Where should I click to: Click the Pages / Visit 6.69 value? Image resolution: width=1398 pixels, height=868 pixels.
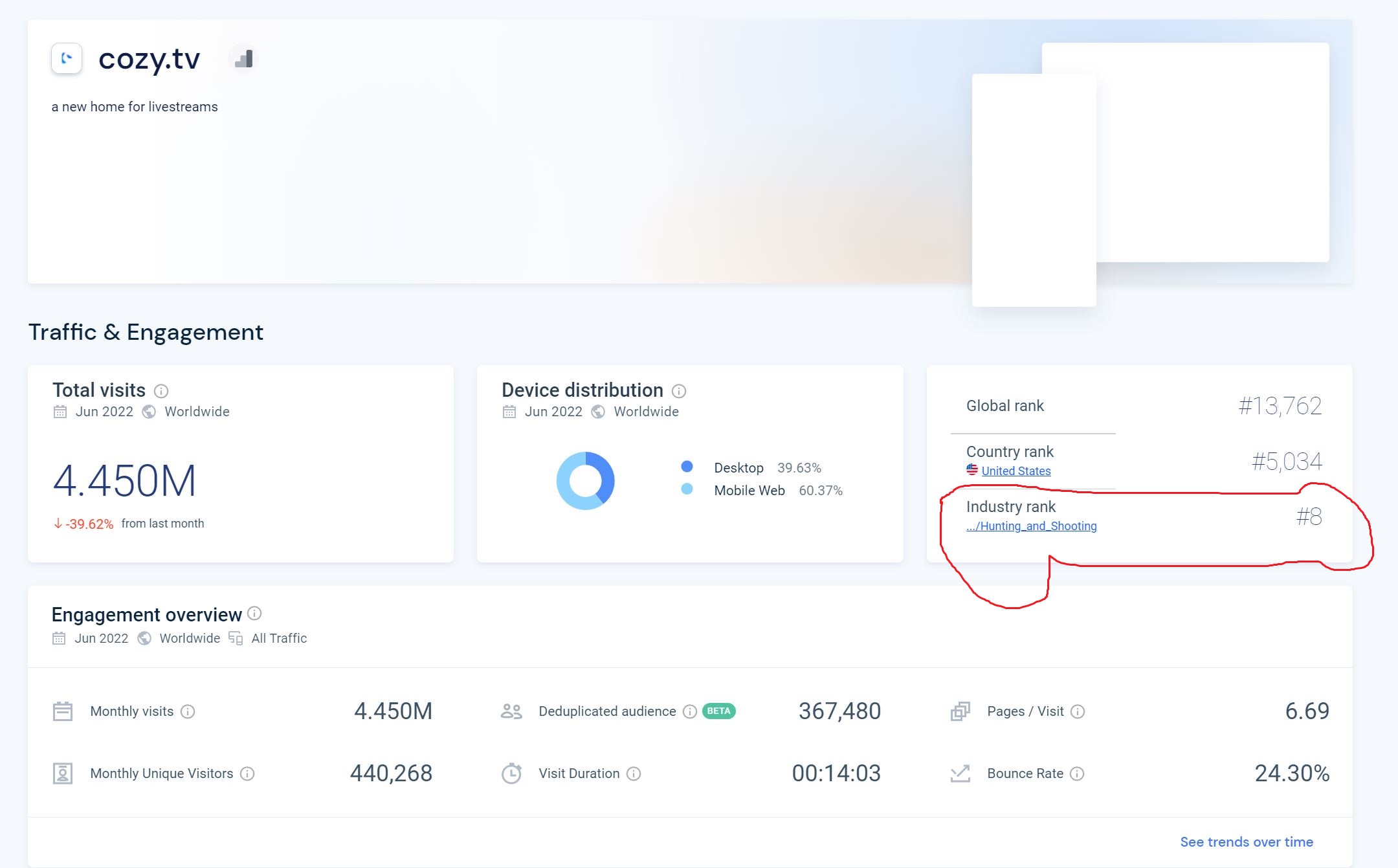[1307, 711]
